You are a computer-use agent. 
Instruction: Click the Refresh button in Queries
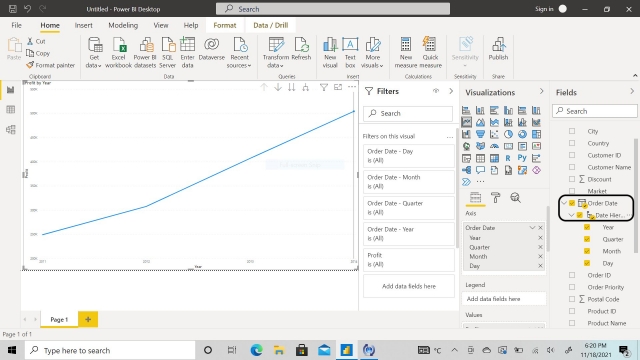tap(301, 49)
